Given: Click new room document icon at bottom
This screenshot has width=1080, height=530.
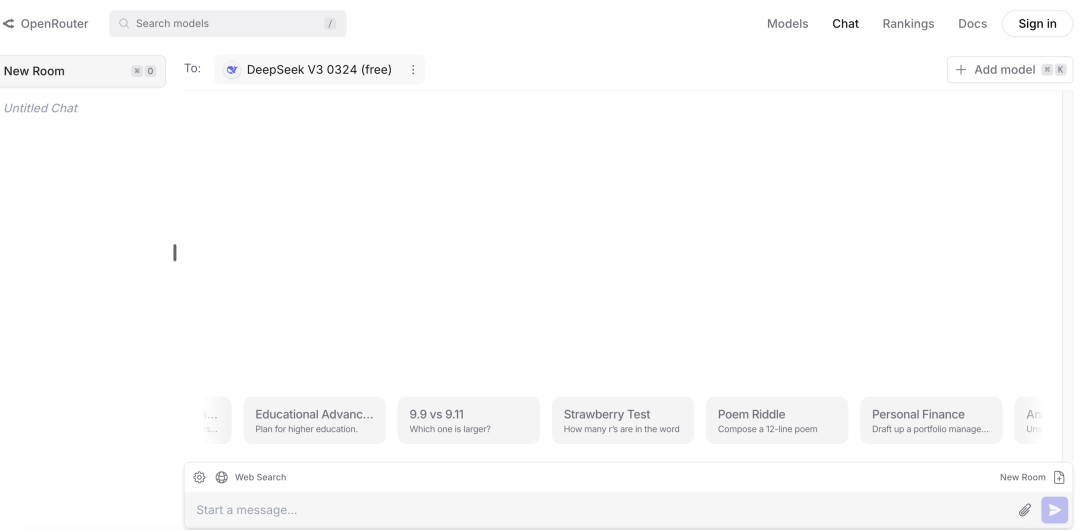Looking at the screenshot, I should [1059, 477].
